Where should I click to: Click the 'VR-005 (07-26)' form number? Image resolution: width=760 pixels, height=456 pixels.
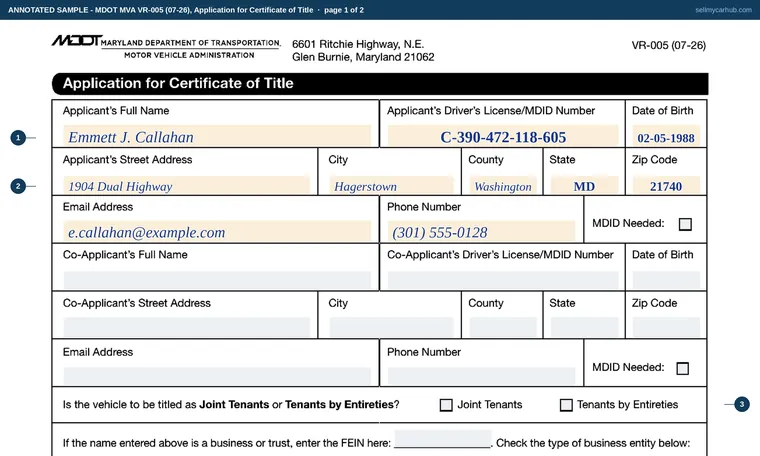[x=668, y=45]
